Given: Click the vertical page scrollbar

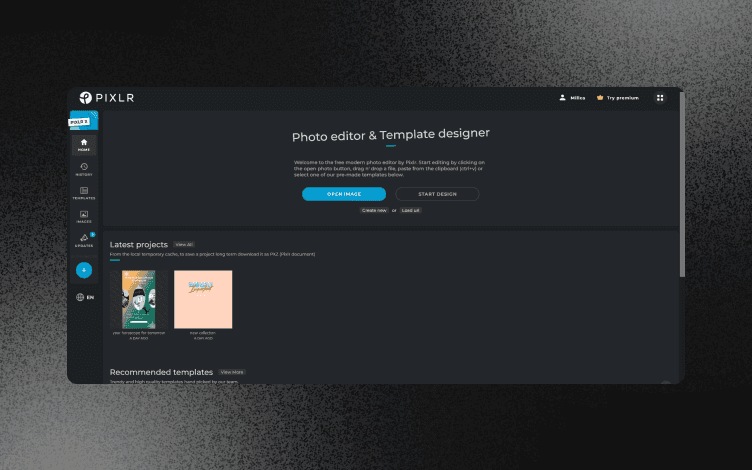Looking at the screenshot, I should pos(682,185).
